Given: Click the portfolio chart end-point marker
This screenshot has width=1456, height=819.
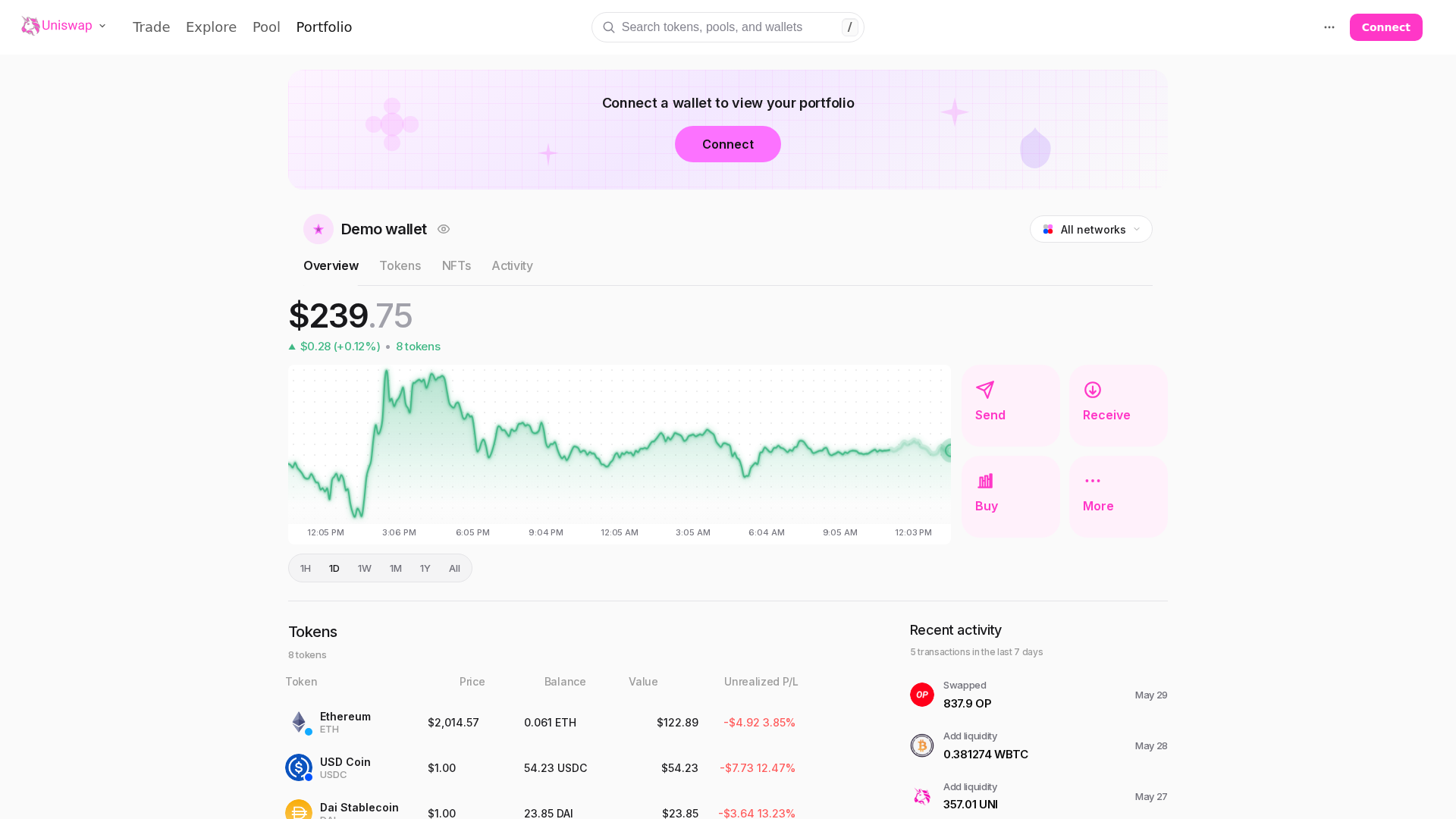Looking at the screenshot, I should 947,451.
